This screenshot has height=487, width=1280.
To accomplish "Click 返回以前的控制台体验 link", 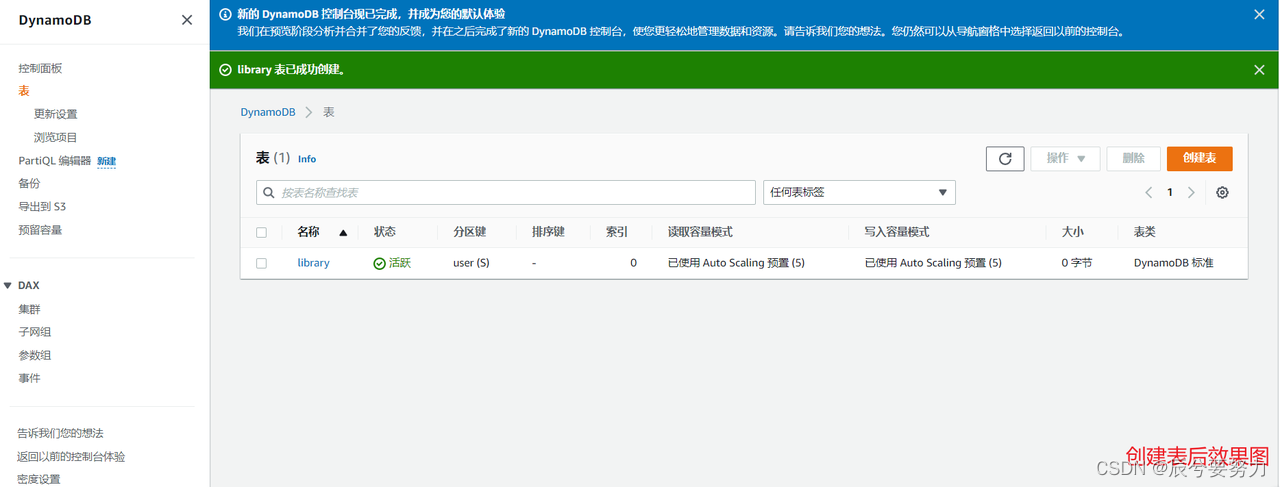I will [71, 456].
